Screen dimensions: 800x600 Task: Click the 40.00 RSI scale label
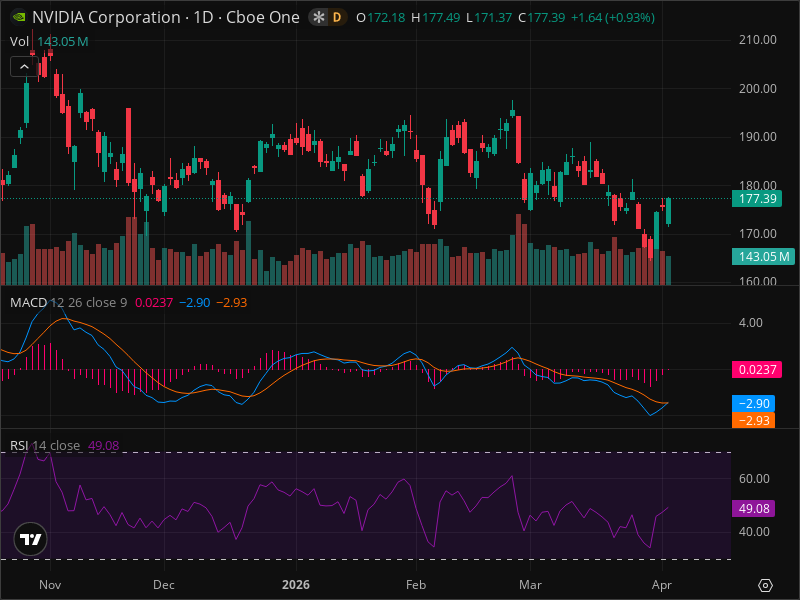coord(754,532)
